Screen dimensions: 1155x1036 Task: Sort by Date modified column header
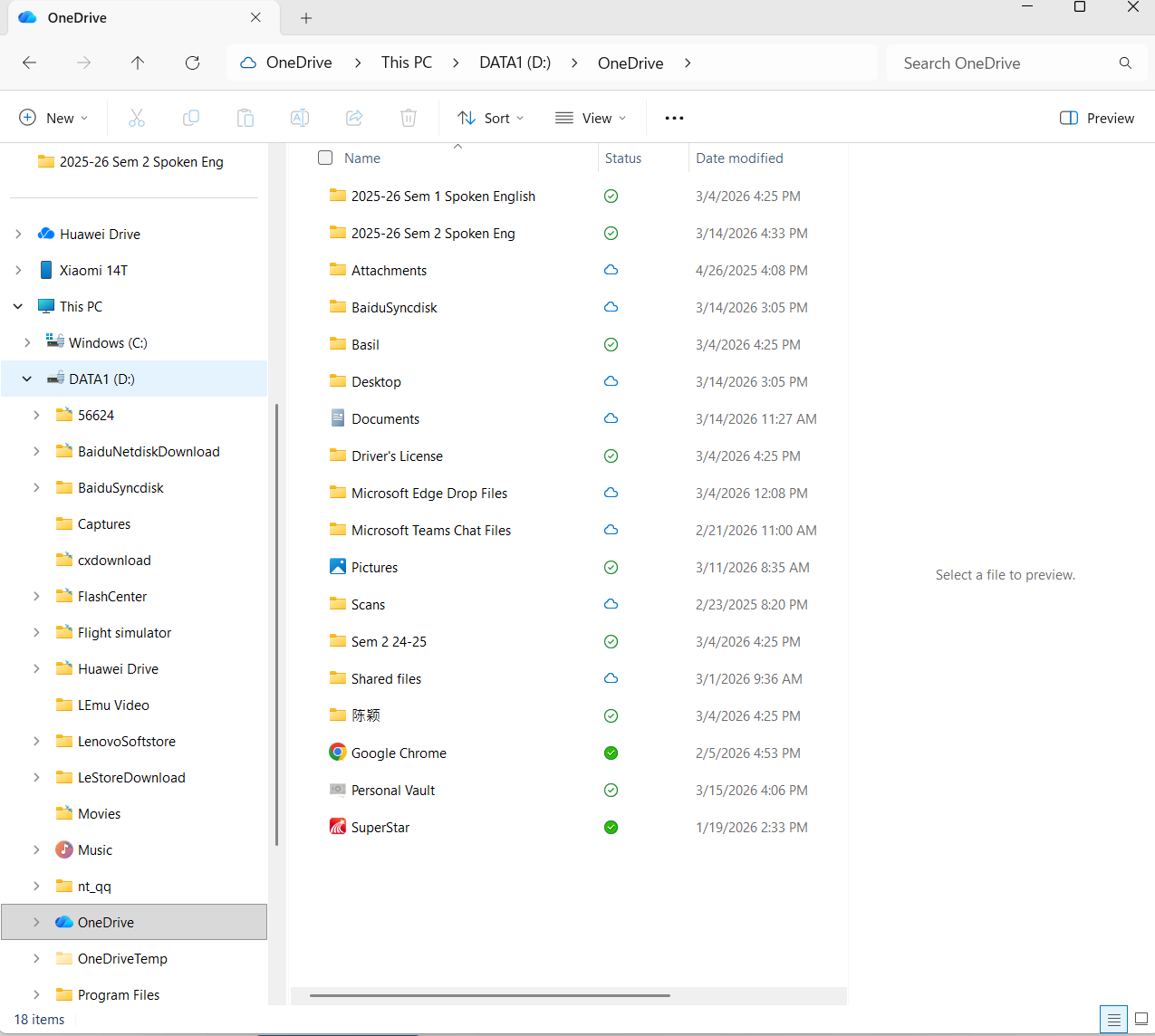[739, 158]
